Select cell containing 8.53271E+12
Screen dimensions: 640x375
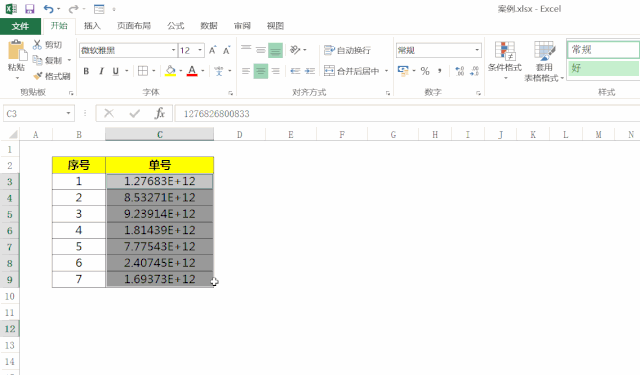pyautogui.click(x=160, y=197)
